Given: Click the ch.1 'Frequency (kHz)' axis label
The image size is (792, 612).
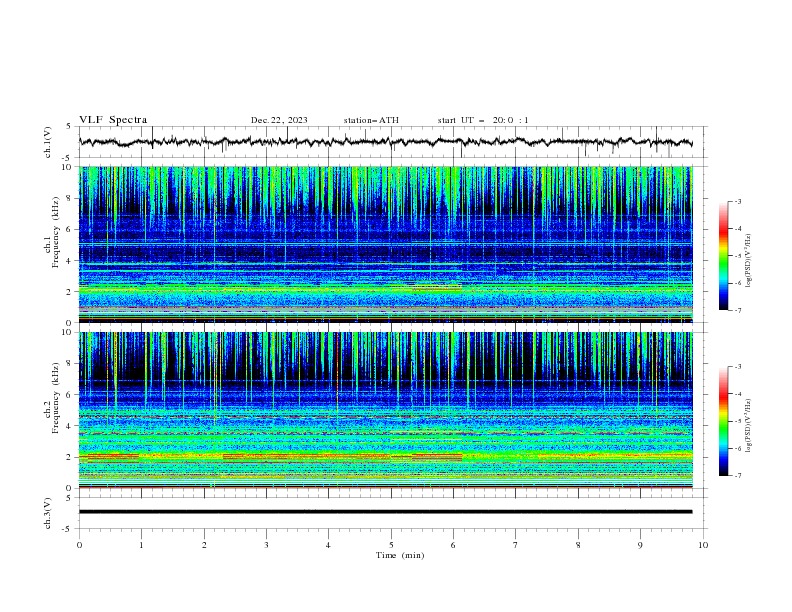Looking at the screenshot, I should (56, 232).
